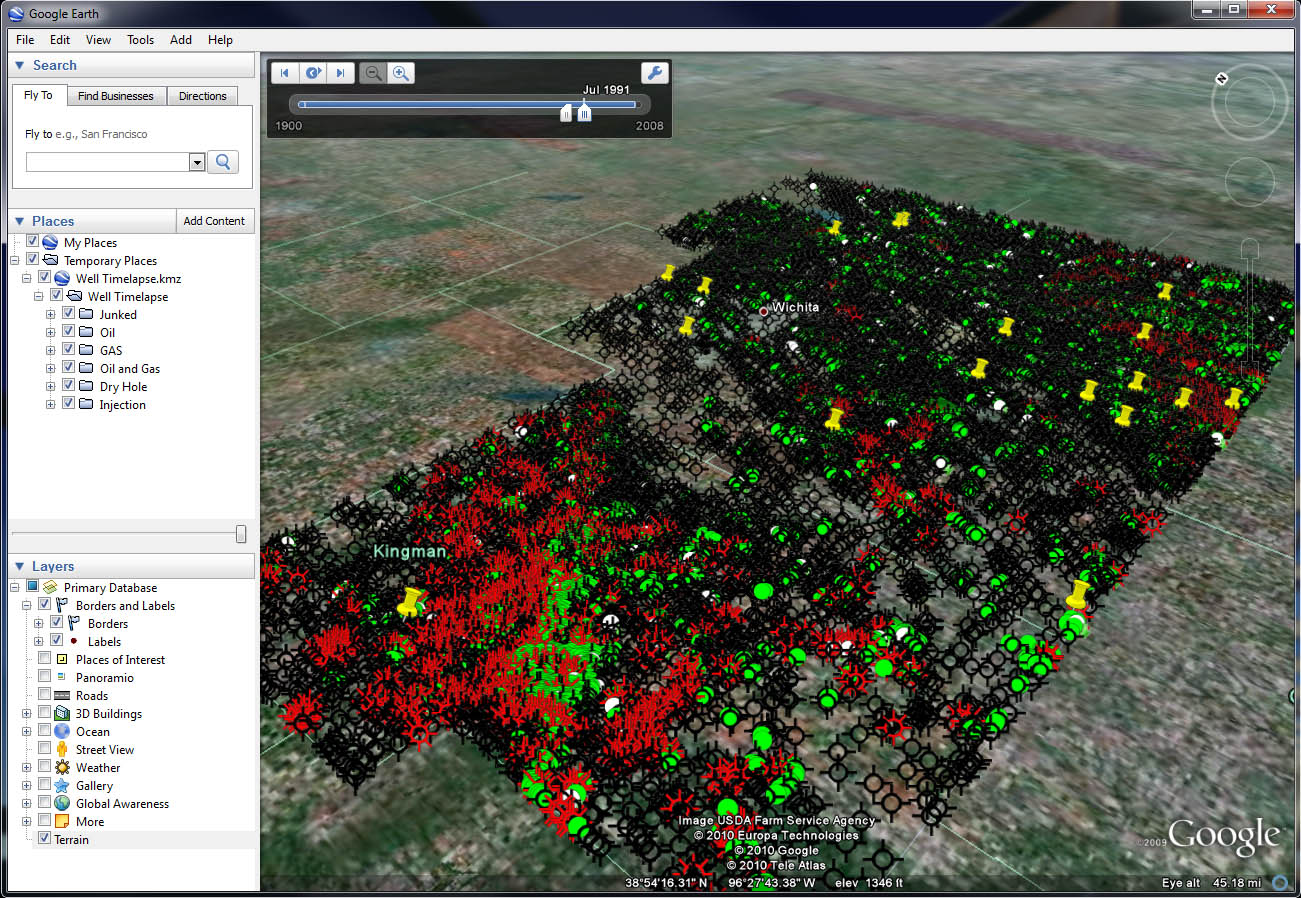Select the Temporary Places tree item
Viewport: 1301px width, 898px height.
pos(110,261)
